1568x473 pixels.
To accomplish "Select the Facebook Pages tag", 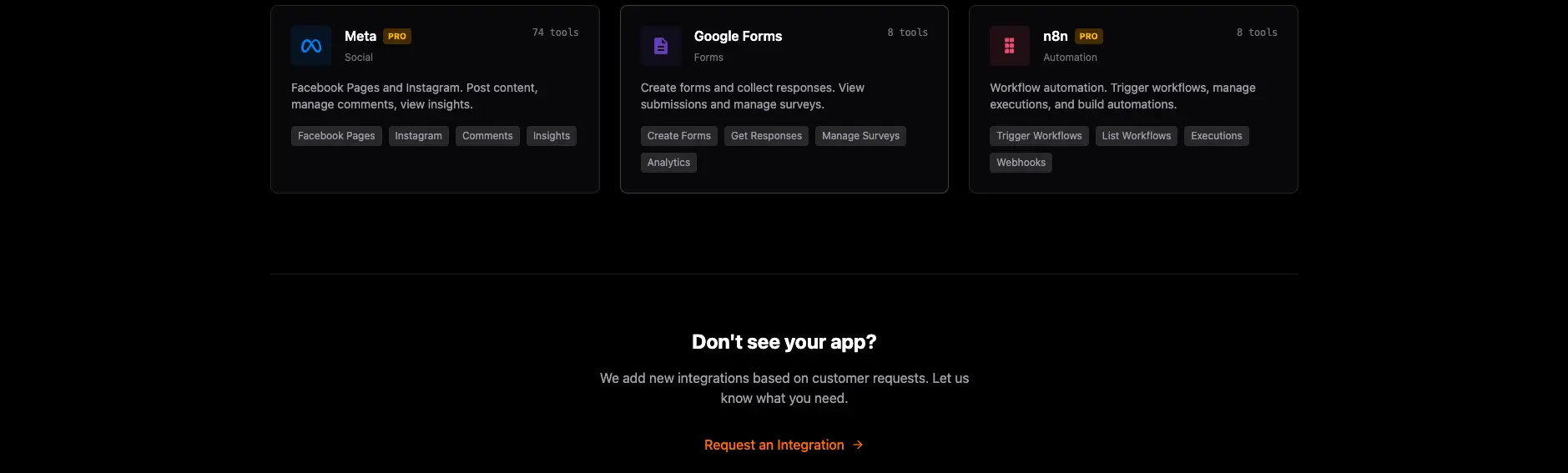I will coord(336,136).
